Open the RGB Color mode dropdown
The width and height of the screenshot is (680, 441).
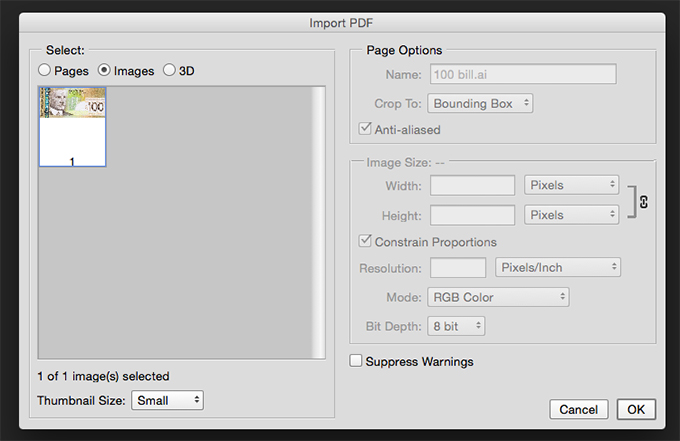point(498,297)
